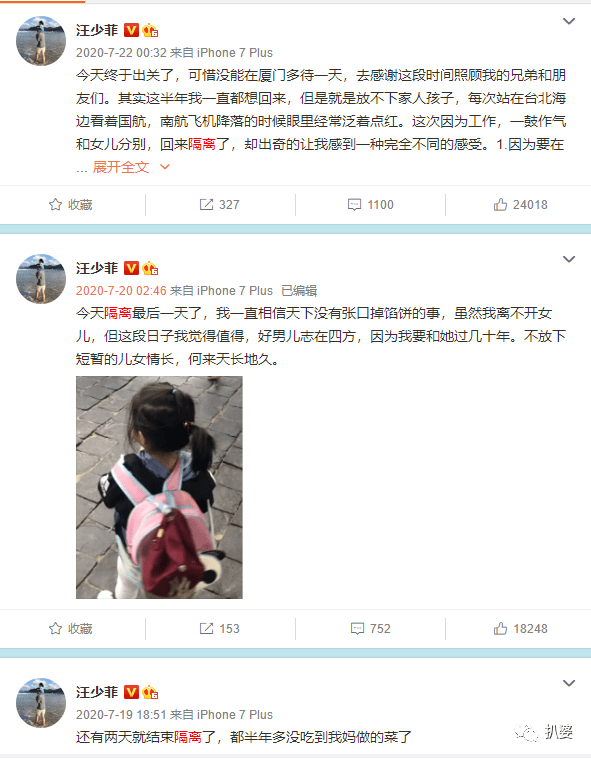Open 汪少菲 profile name on the 2020-7-19 post
Image resolution: width=591 pixels, height=758 pixels.
point(97,692)
